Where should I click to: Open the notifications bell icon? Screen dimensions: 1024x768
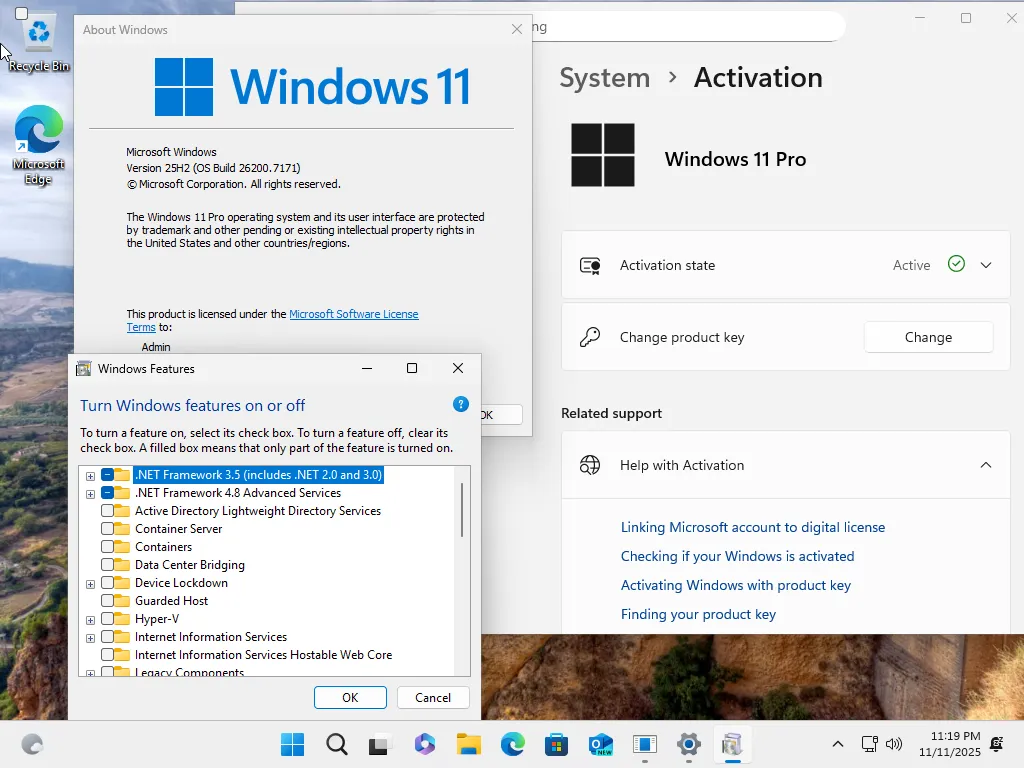pyautogui.click(x=997, y=744)
